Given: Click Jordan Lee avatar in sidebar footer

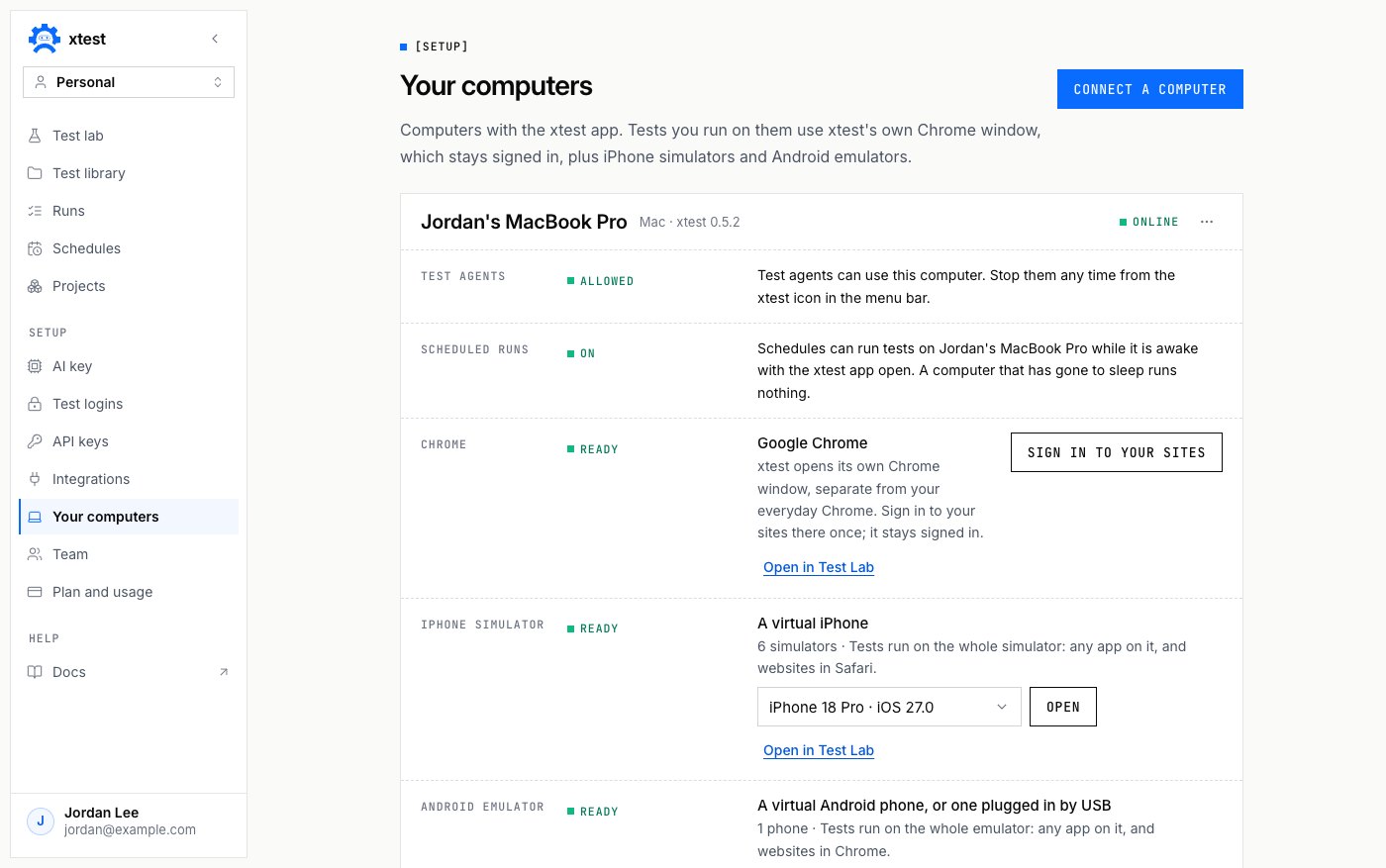Looking at the screenshot, I should 41,820.
